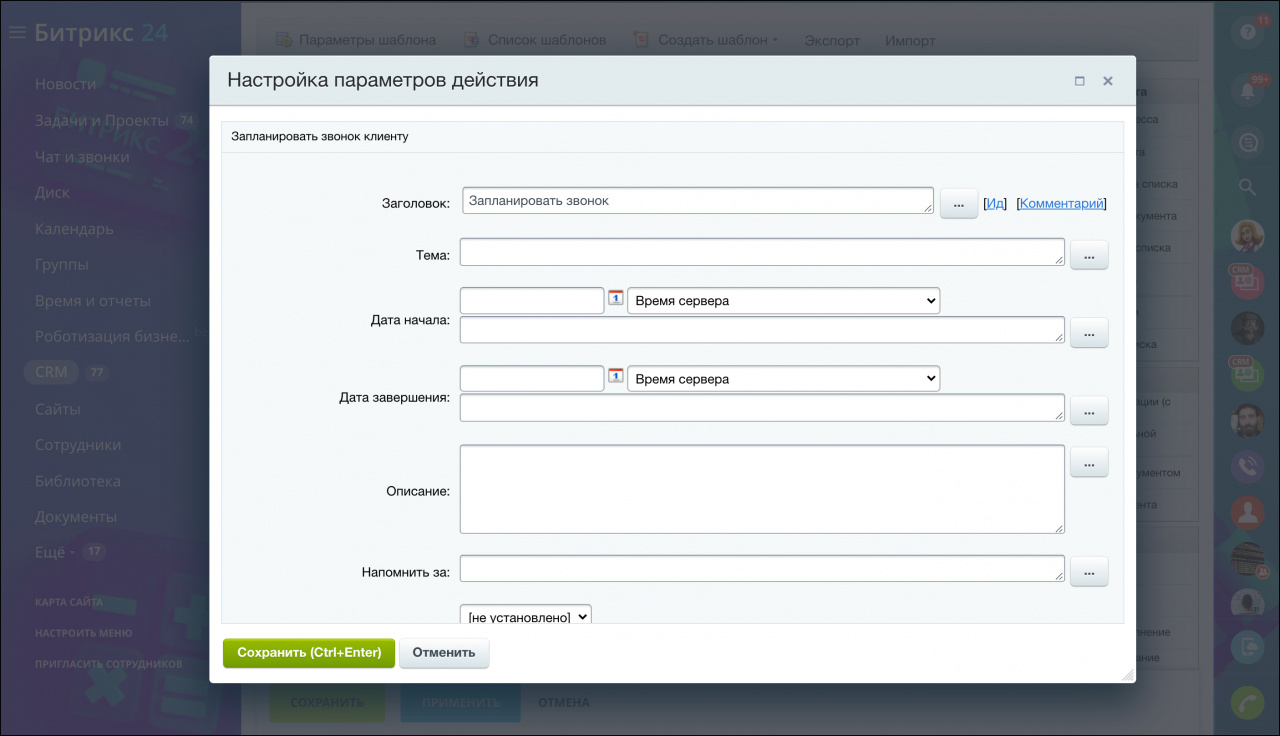
Task: Click the Отменить button
Action: click(x=444, y=653)
